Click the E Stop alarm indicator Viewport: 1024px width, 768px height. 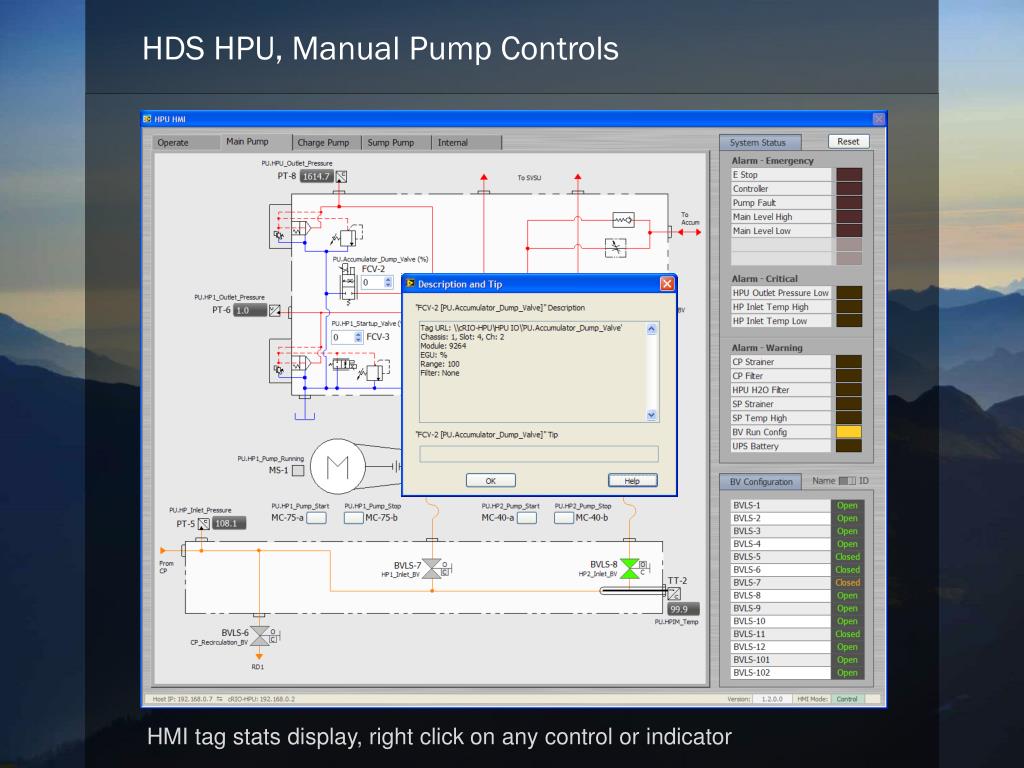click(849, 174)
